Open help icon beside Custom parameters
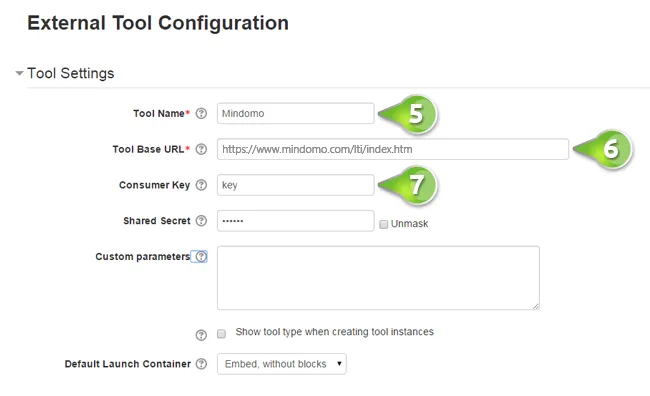 (x=201, y=257)
